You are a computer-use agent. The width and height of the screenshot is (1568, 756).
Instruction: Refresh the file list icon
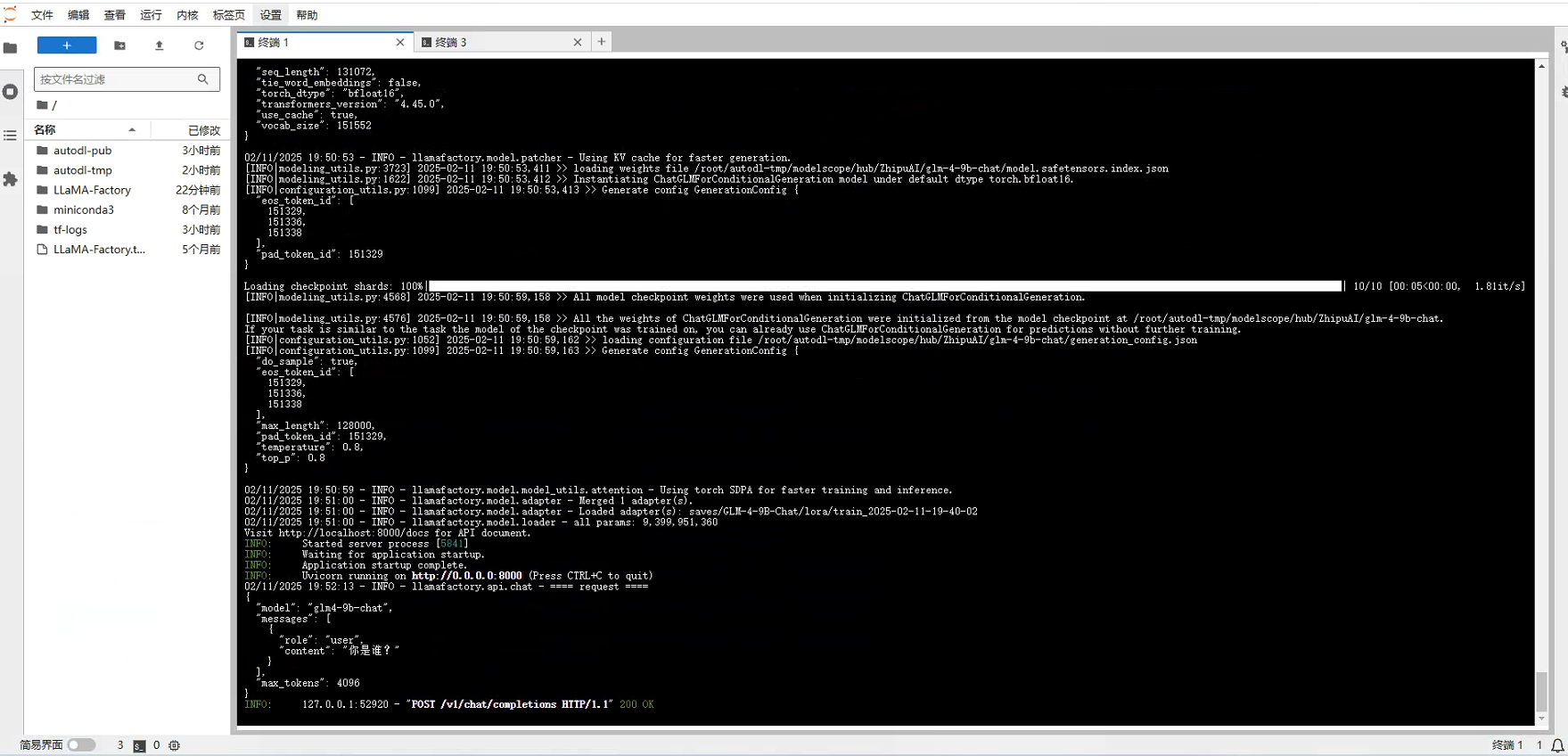pyautogui.click(x=199, y=45)
